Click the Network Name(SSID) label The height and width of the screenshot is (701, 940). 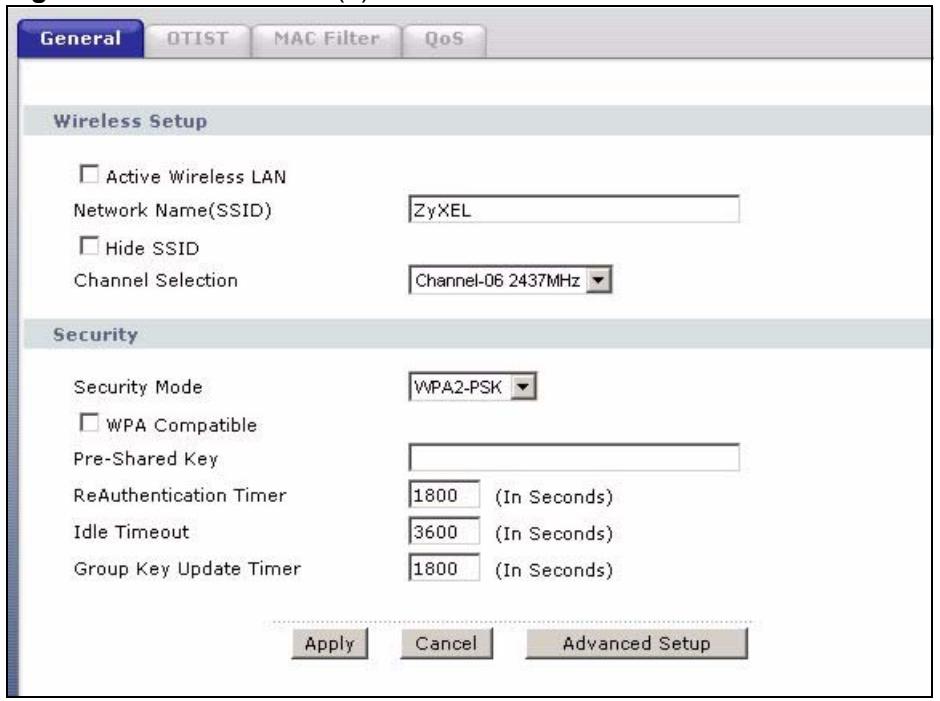point(173,210)
